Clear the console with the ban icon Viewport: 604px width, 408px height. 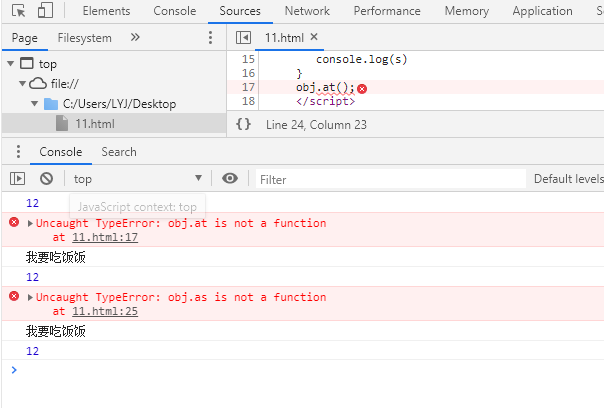tap(47, 178)
